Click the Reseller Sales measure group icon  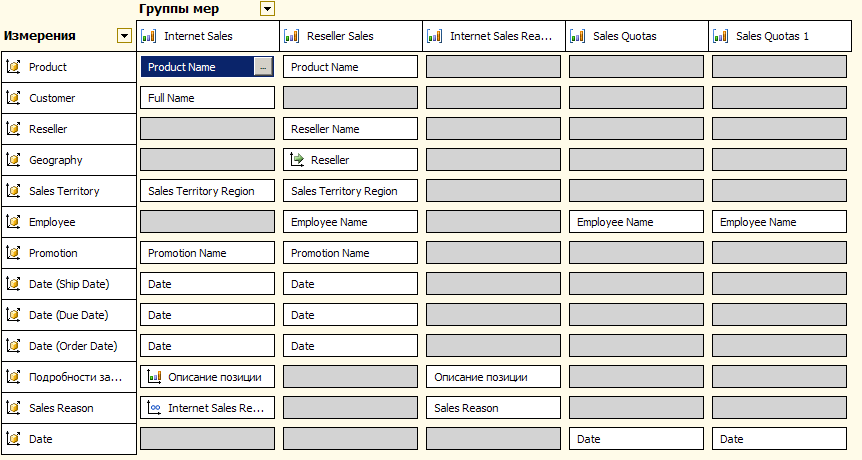292,36
